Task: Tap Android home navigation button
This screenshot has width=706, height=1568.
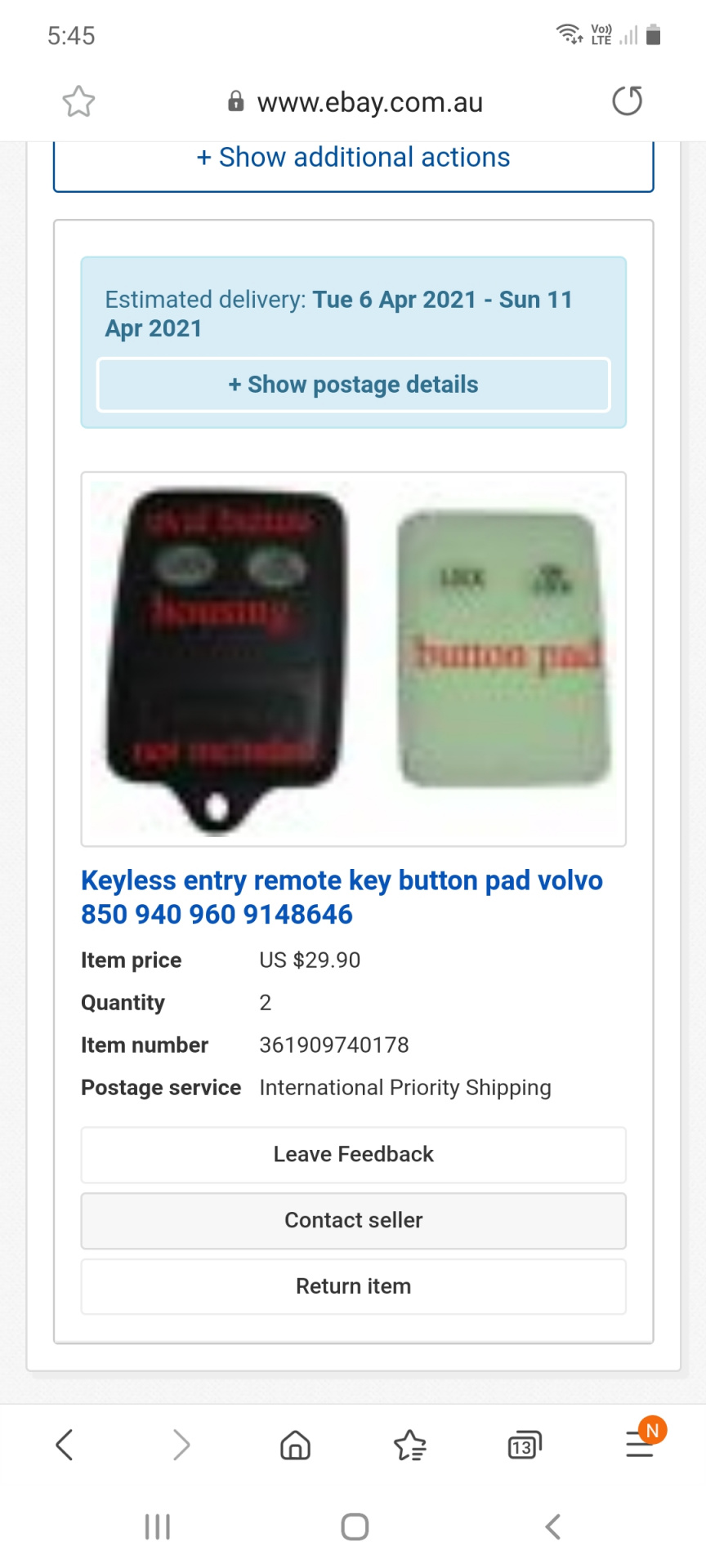Action: click(x=355, y=1526)
